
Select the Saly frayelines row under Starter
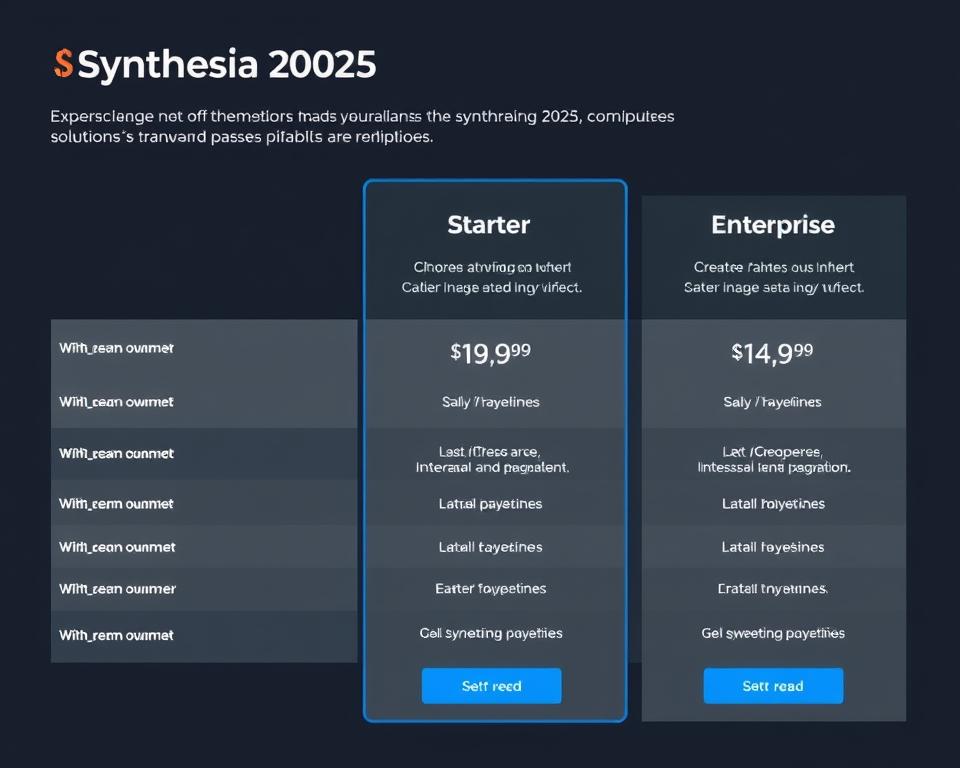coord(489,401)
